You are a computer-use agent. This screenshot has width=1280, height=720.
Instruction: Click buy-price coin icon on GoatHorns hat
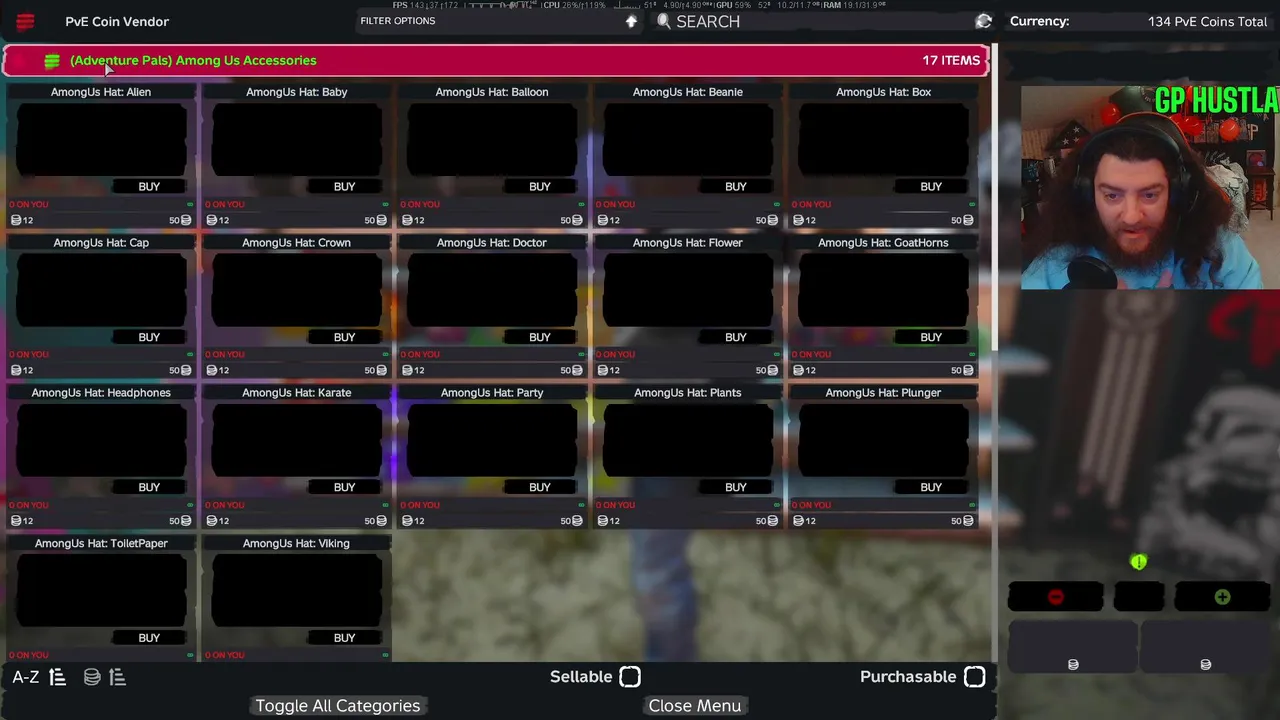coord(968,370)
